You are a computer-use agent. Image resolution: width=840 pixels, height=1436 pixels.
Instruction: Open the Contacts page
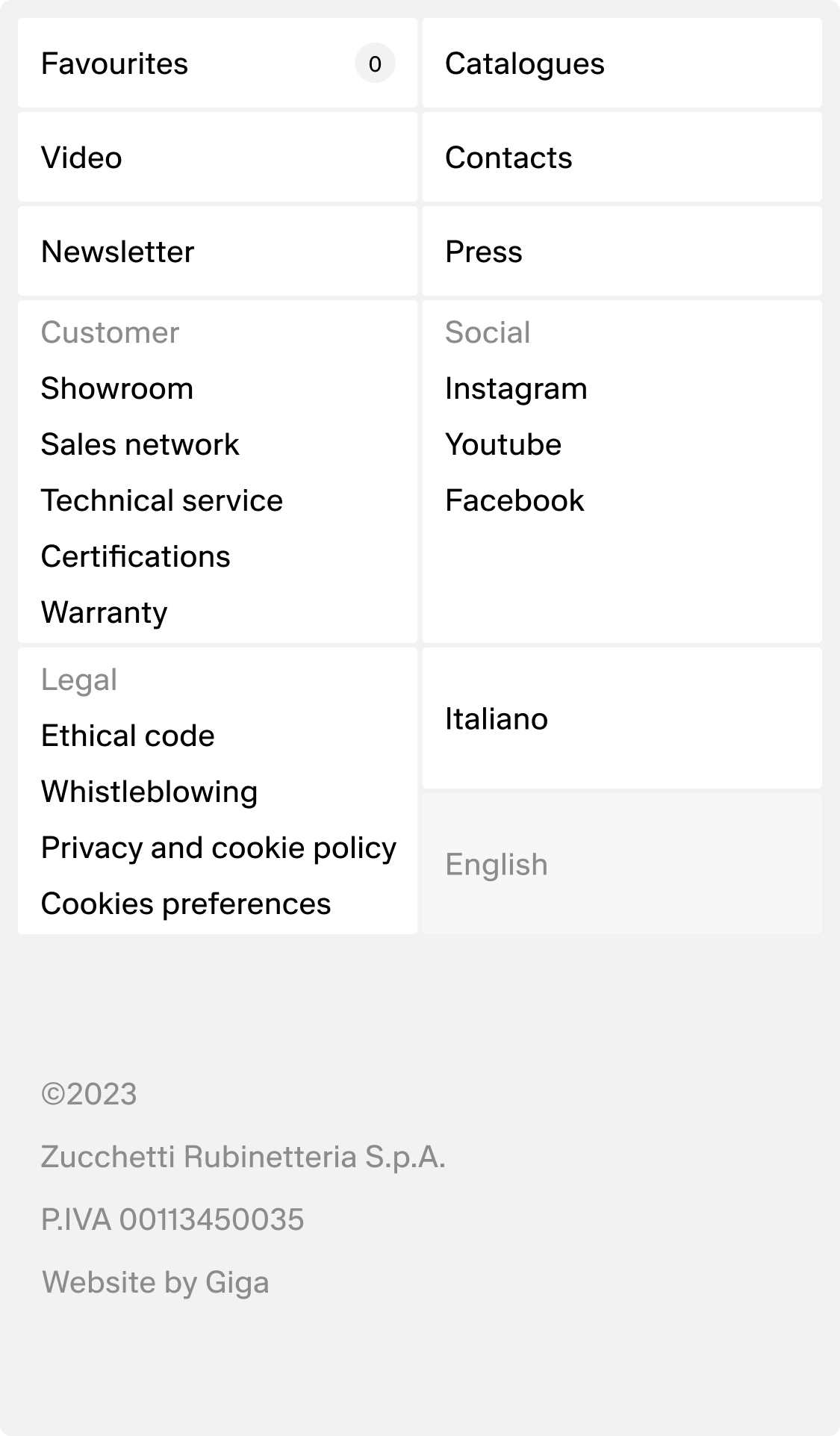tap(508, 158)
